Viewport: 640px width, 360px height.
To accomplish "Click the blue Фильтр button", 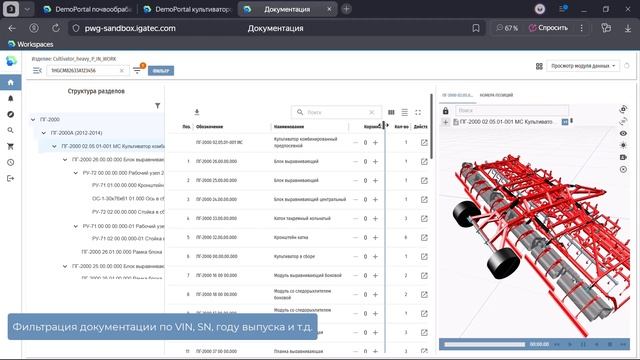I will pos(161,71).
